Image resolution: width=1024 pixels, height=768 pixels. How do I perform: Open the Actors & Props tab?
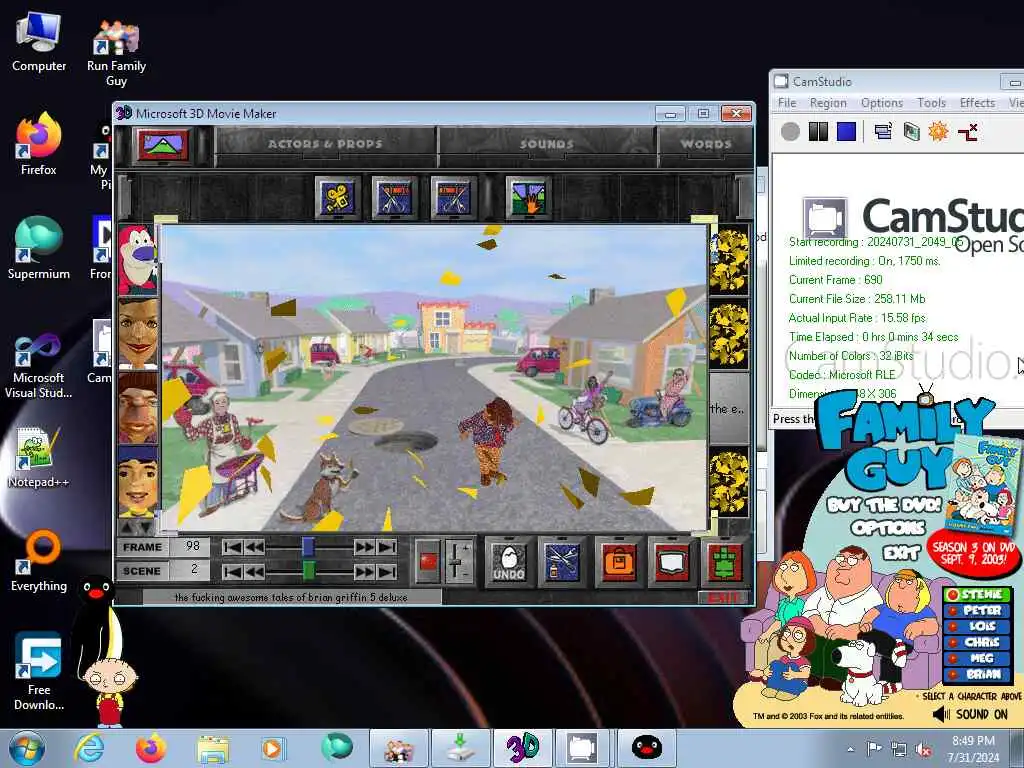(325, 144)
